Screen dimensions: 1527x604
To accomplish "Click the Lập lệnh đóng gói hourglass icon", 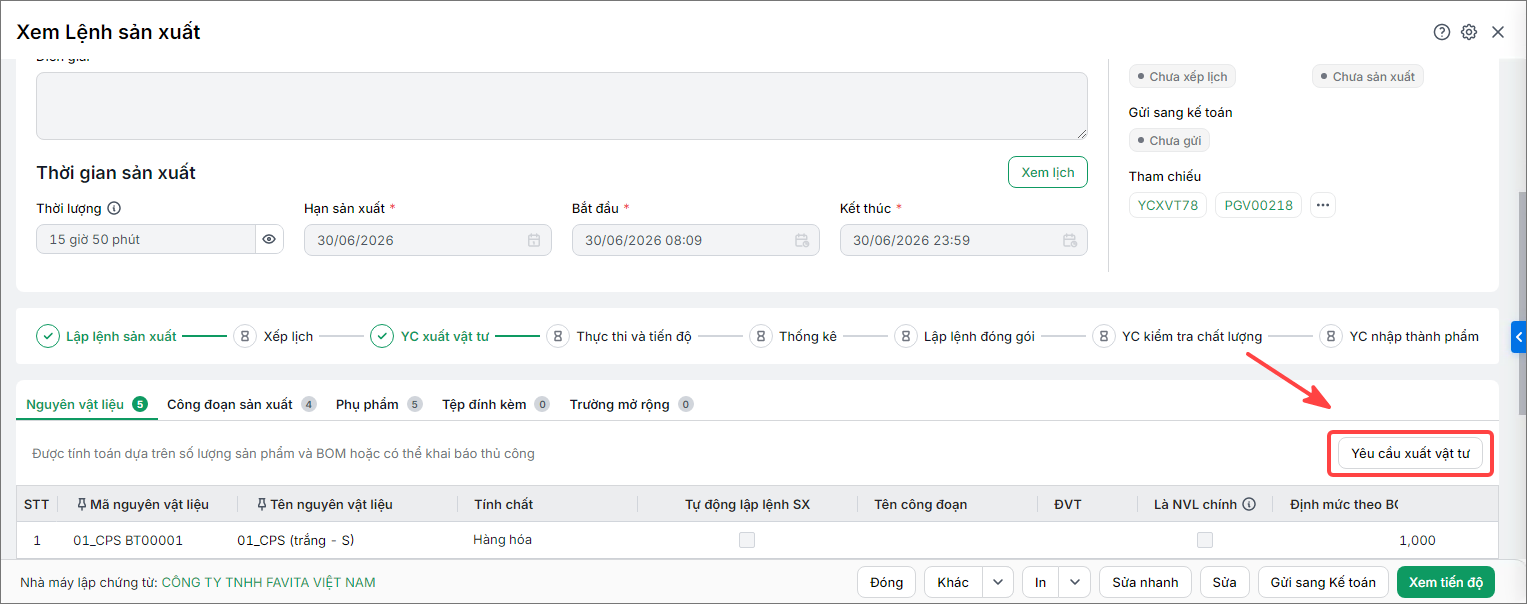I will coord(905,336).
